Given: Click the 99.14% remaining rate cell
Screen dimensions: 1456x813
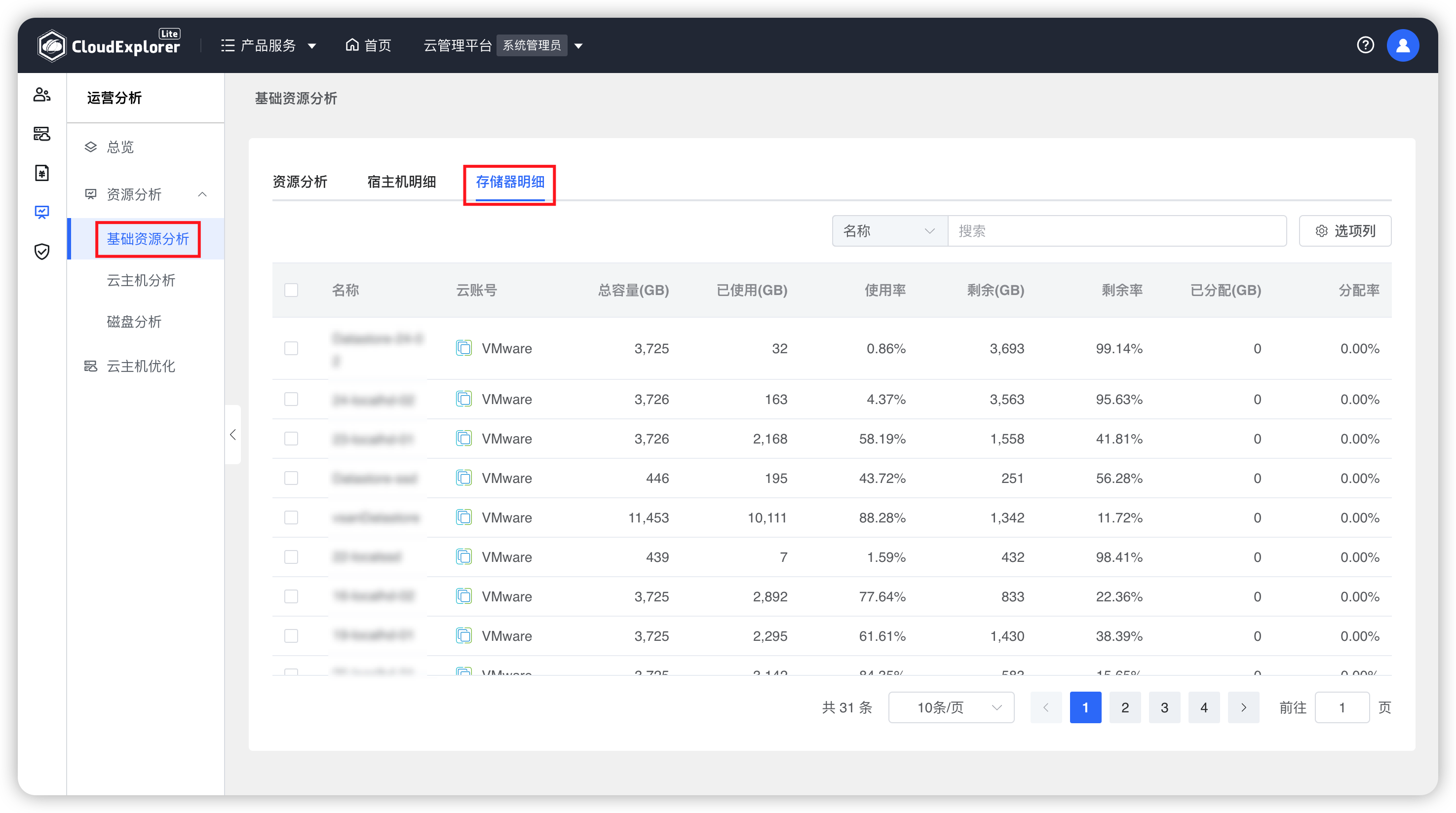Looking at the screenshot, I should [x=1118, y=348].
